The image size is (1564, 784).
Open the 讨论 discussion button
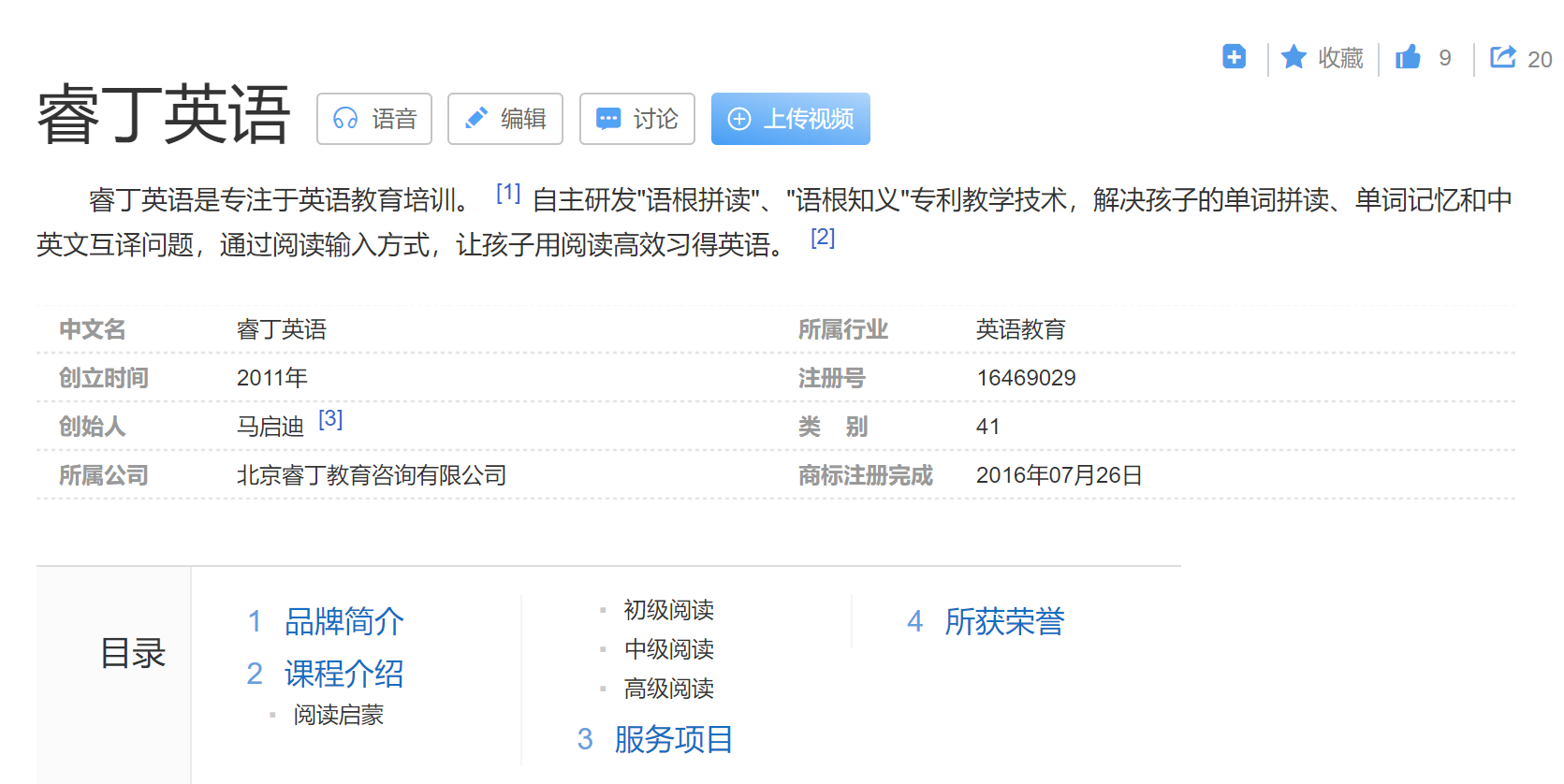[637, 119]
